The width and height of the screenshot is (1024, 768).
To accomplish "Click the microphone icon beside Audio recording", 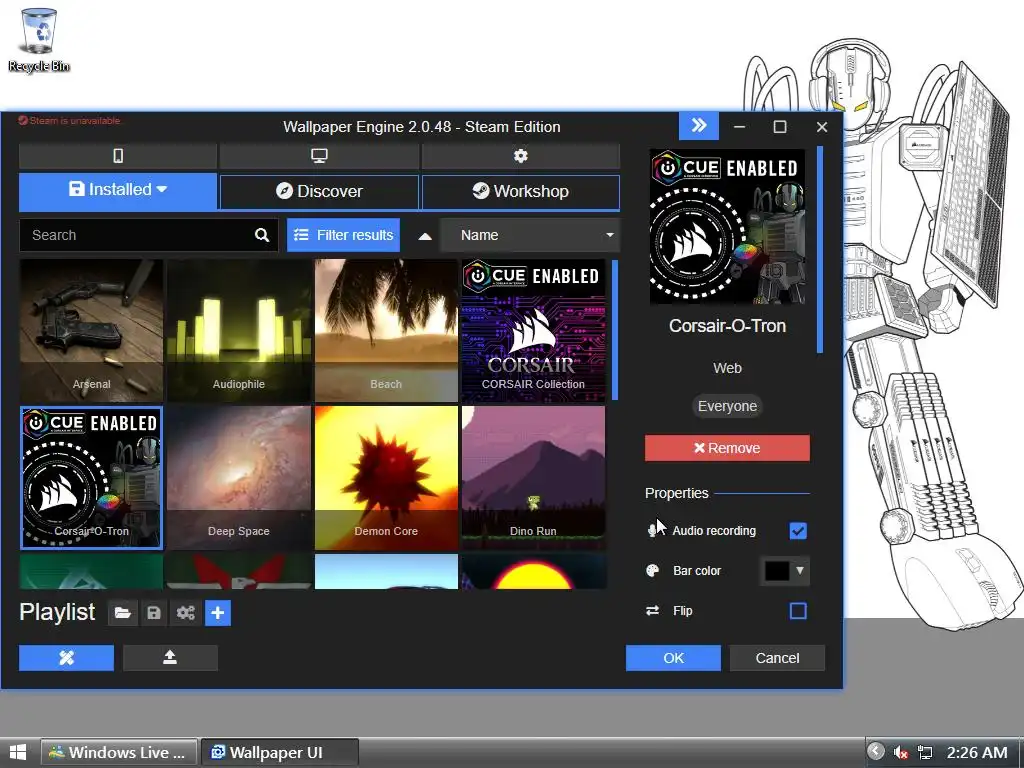I will coord(652,530).
